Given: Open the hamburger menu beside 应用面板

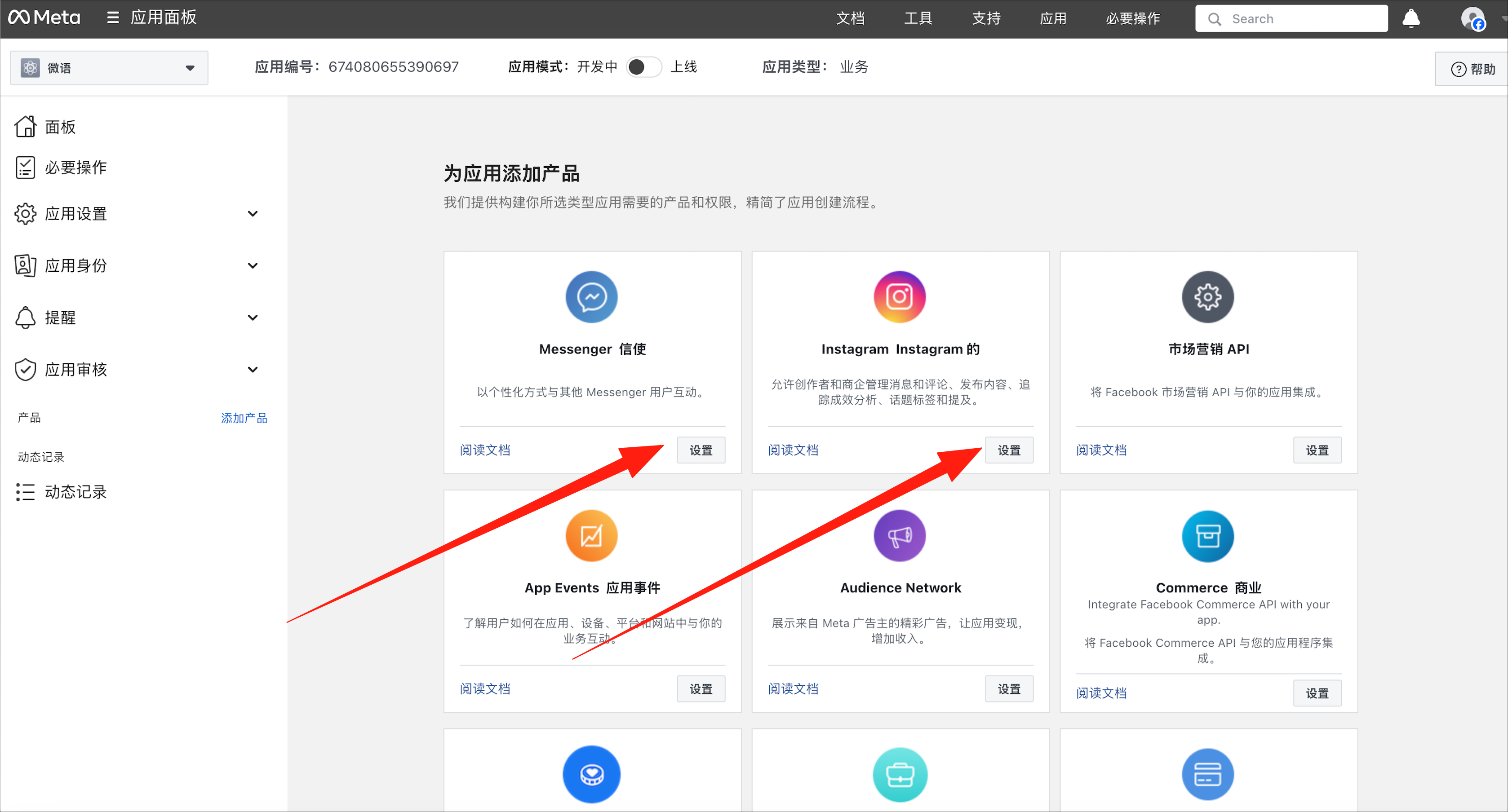Looking at the screenshot, I should point(112,18).
